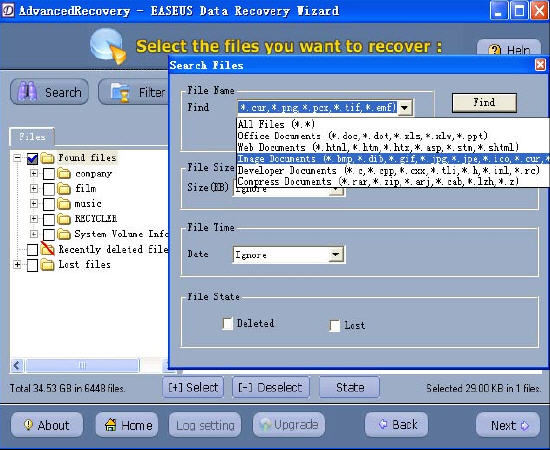550x450 pixels.
Task: Click the Find filename input field
Action: pos(318,108)
